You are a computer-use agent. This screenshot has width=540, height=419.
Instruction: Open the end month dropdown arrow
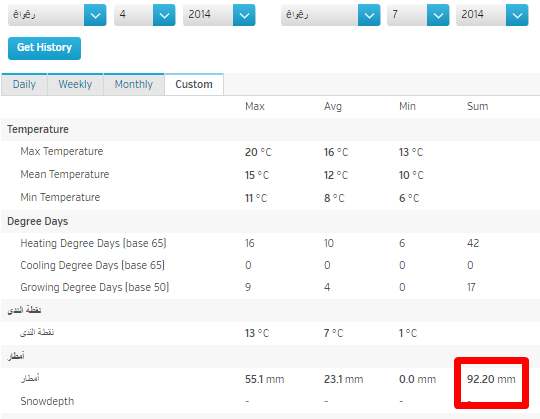pyautogui.click(x=369, y=15)
